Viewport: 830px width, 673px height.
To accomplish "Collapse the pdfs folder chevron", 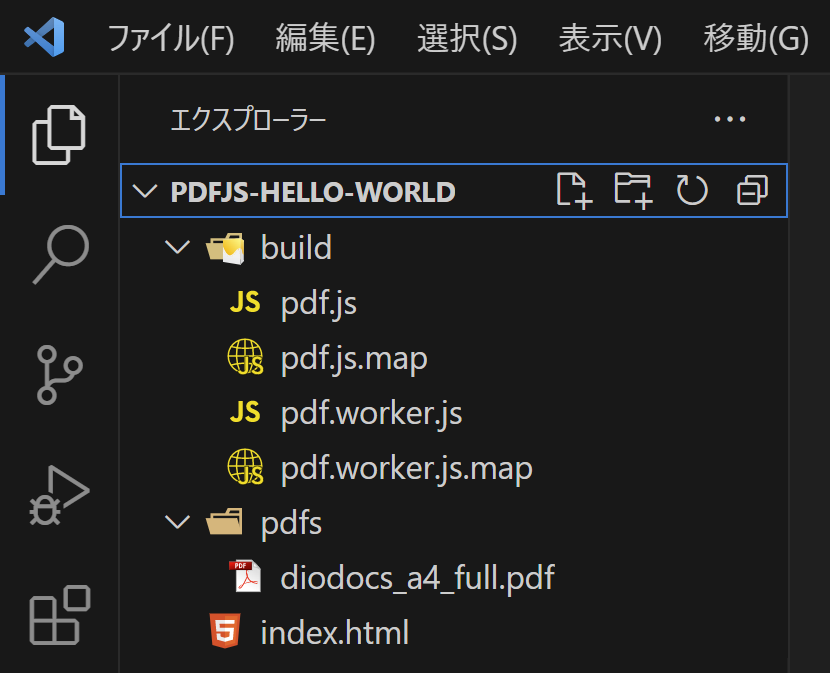I will tap(177, 522).
